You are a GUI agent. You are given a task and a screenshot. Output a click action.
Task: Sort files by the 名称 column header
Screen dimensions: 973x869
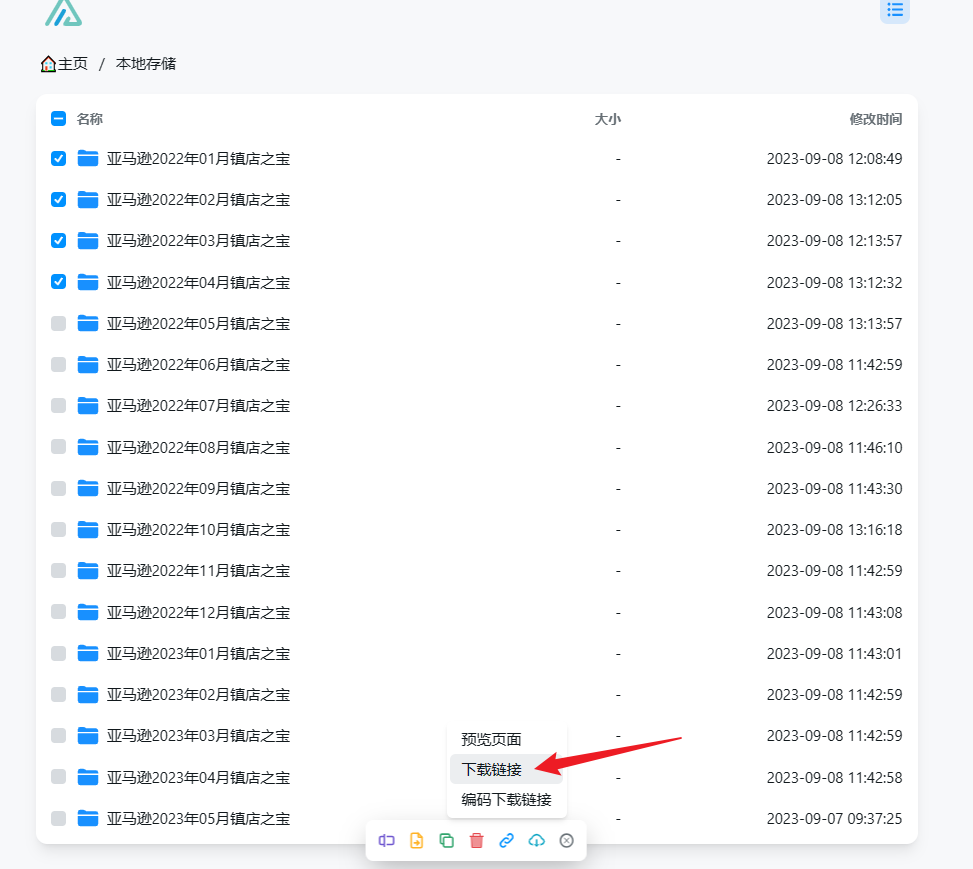90,119
